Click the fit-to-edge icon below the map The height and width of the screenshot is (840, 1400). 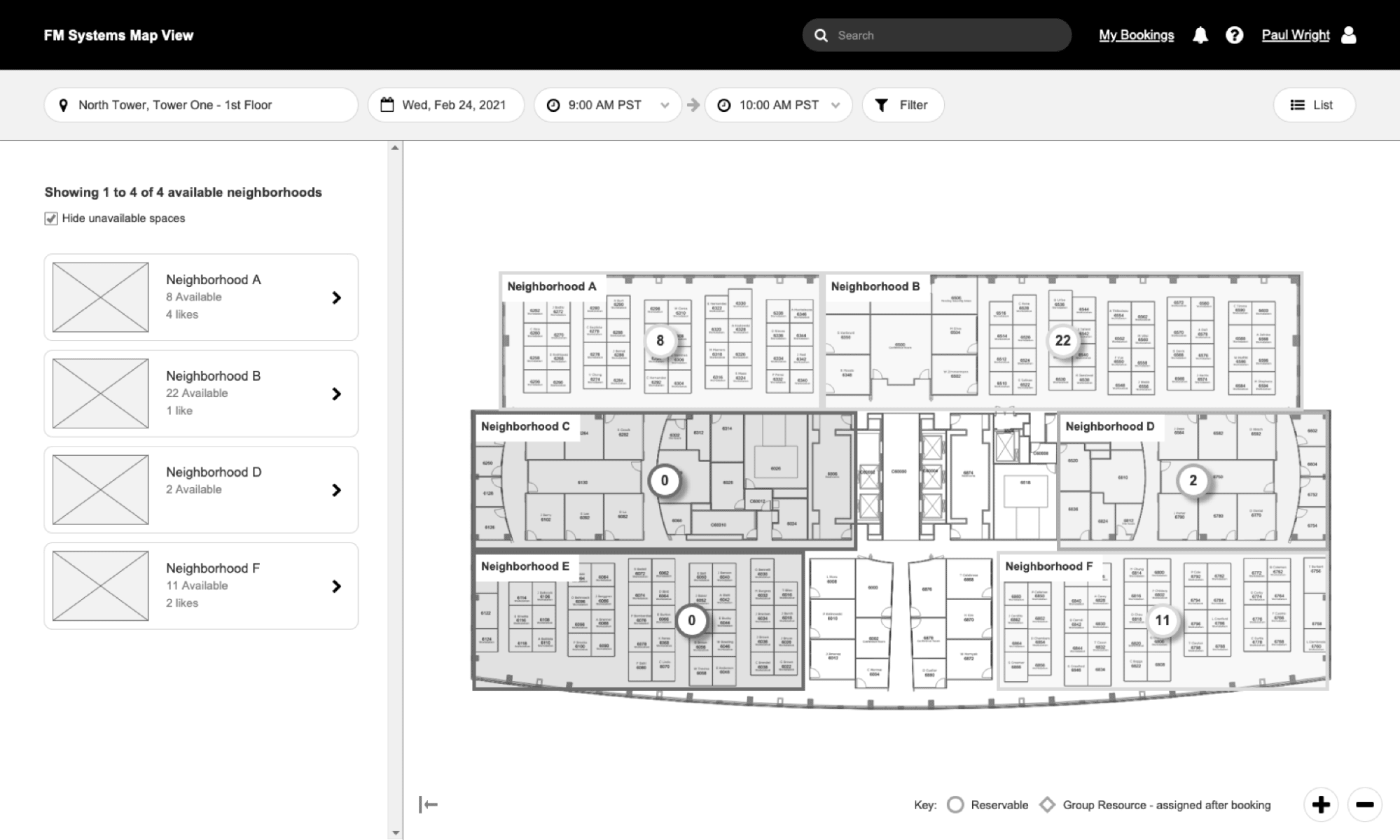point(428,804)
